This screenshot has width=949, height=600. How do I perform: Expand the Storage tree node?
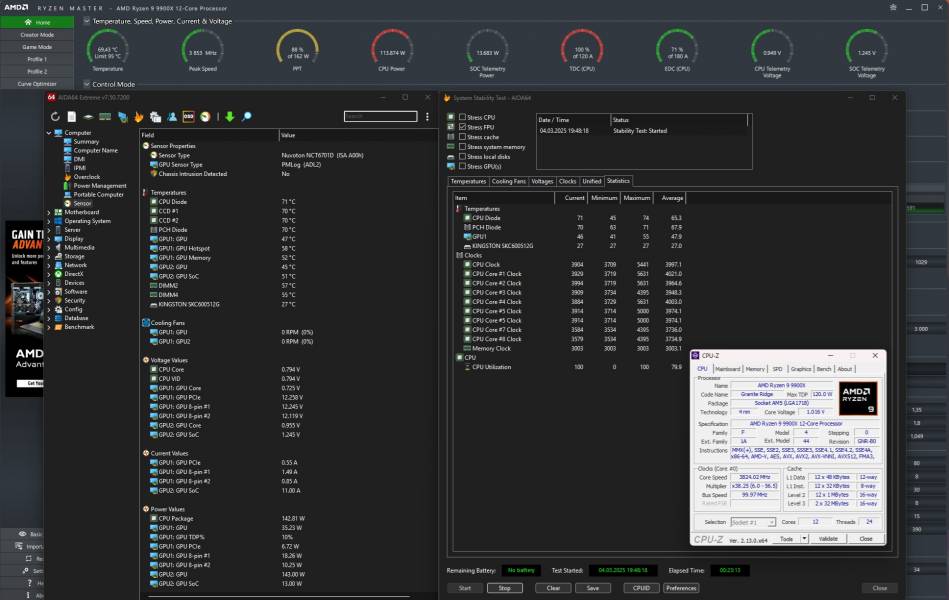pos(49,257)
